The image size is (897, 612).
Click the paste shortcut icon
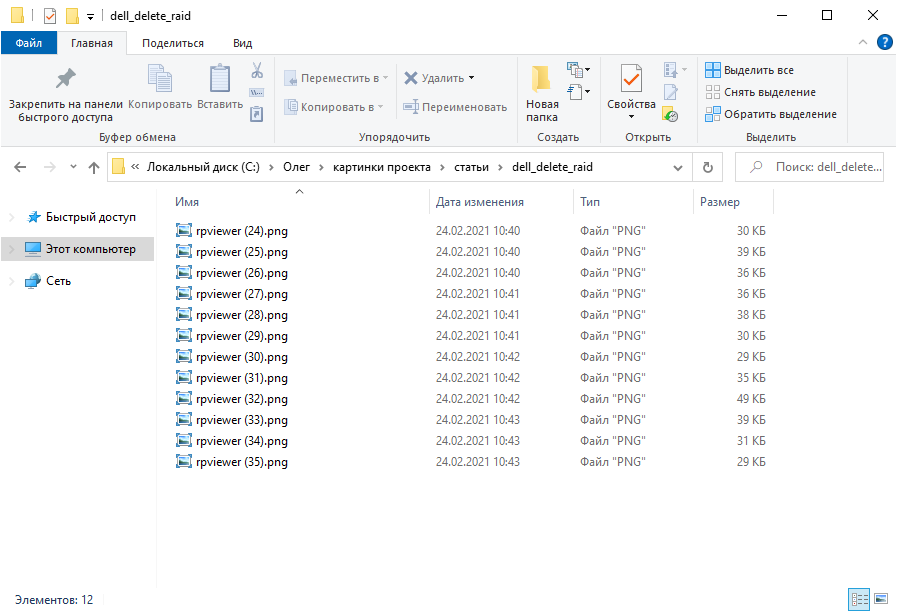[x=257, y=114]
